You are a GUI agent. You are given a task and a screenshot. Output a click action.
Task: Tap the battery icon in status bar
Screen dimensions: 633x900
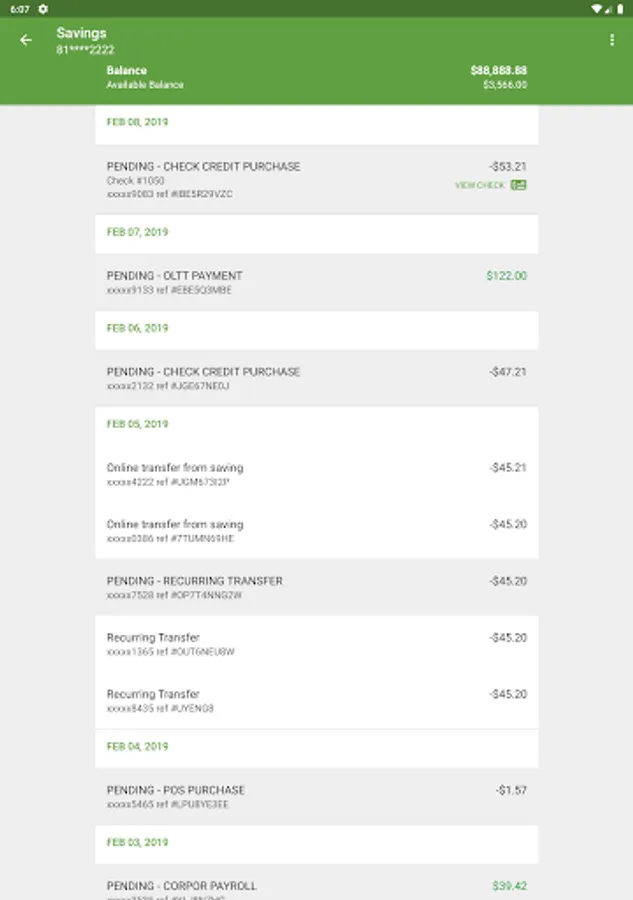click(620, 8)
